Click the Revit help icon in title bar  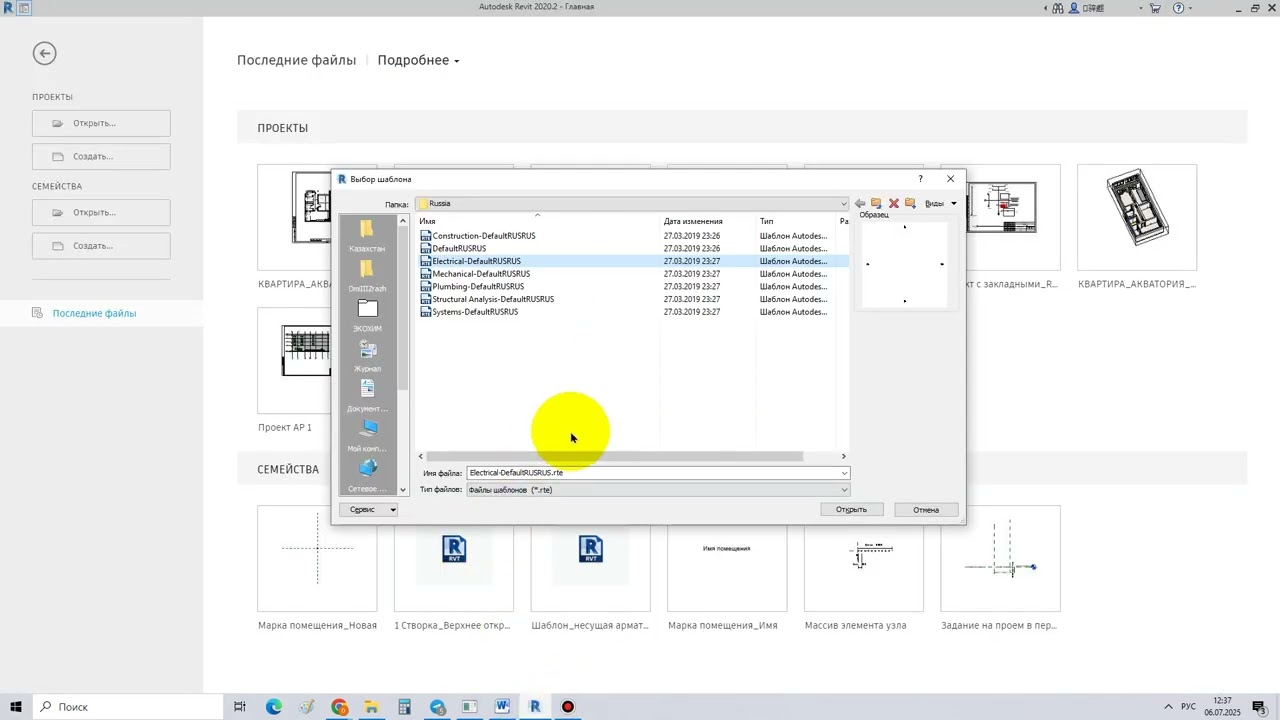[1178, 8]
